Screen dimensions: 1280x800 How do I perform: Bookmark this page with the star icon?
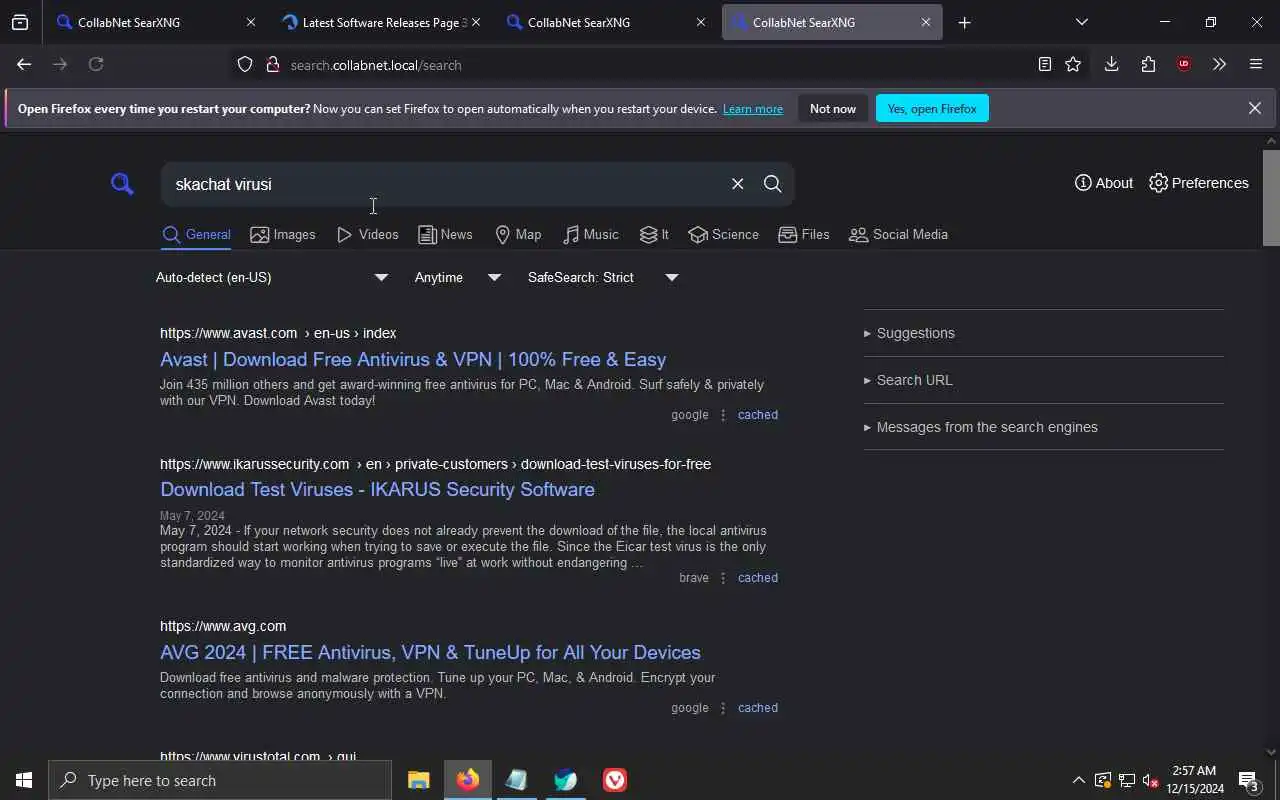(1073, 64)
